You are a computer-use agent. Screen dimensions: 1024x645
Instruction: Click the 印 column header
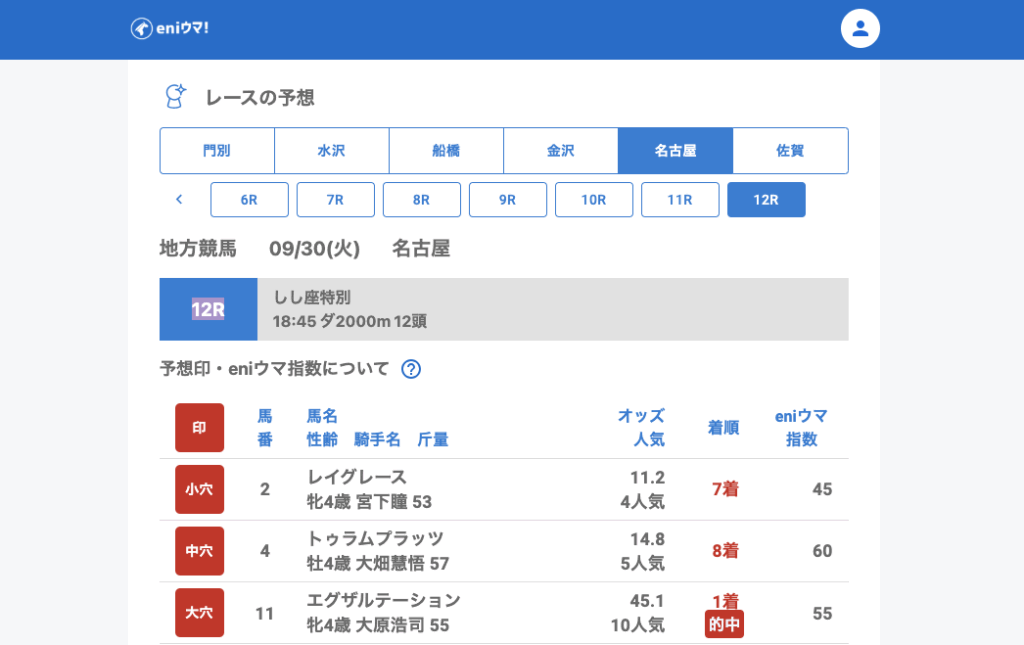(x=199, y=428)
